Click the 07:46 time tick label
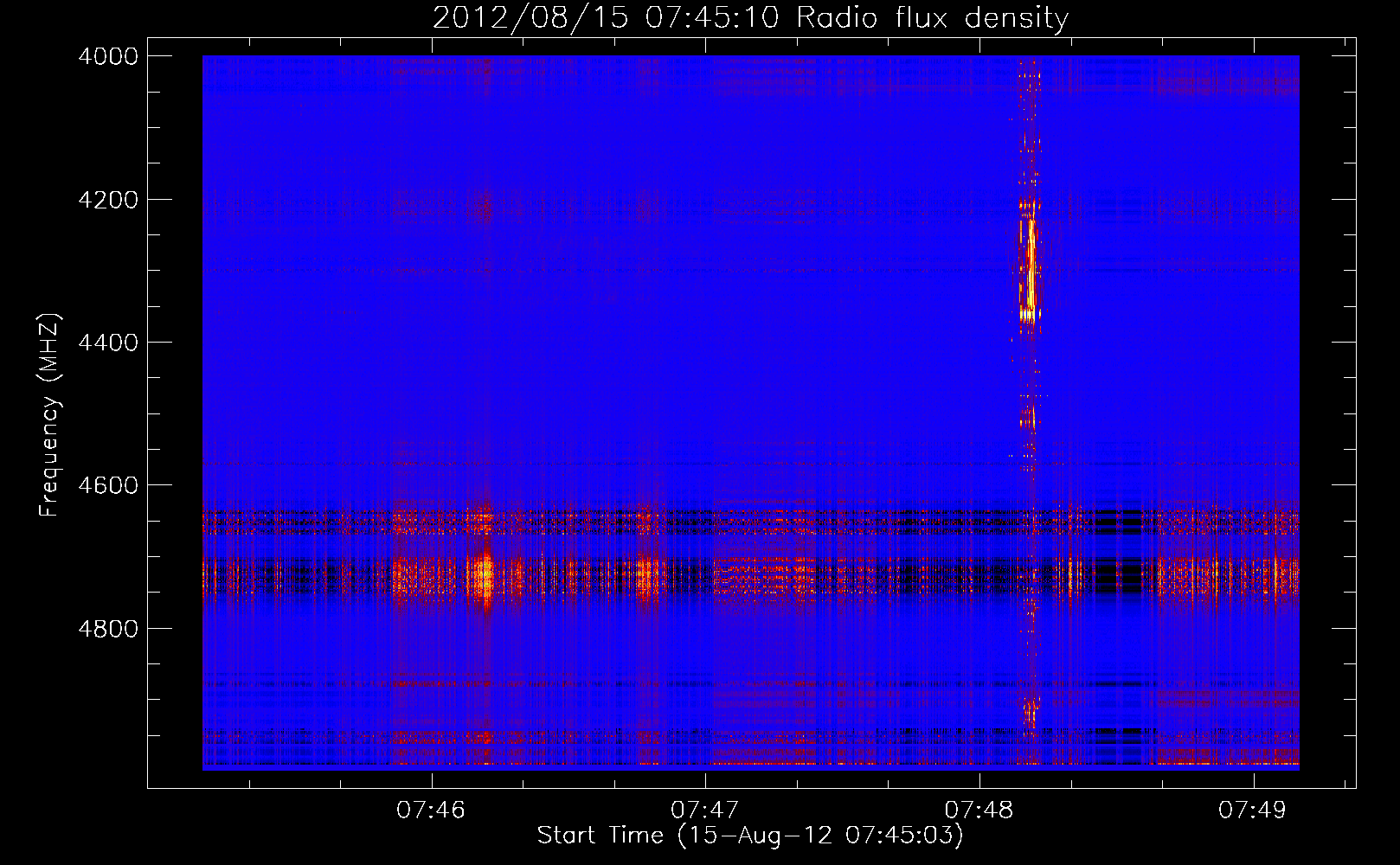This screenshot has width=1400, height=865. [431, 811]
